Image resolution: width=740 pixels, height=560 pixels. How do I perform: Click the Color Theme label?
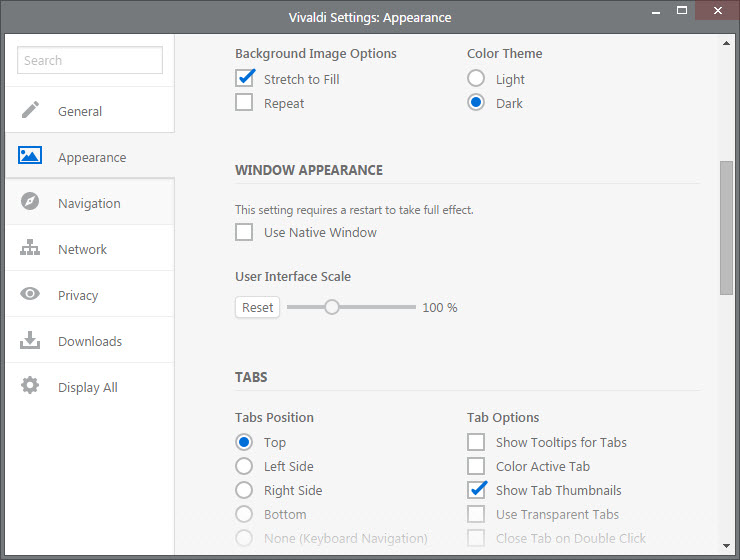(x=505, y=54)
